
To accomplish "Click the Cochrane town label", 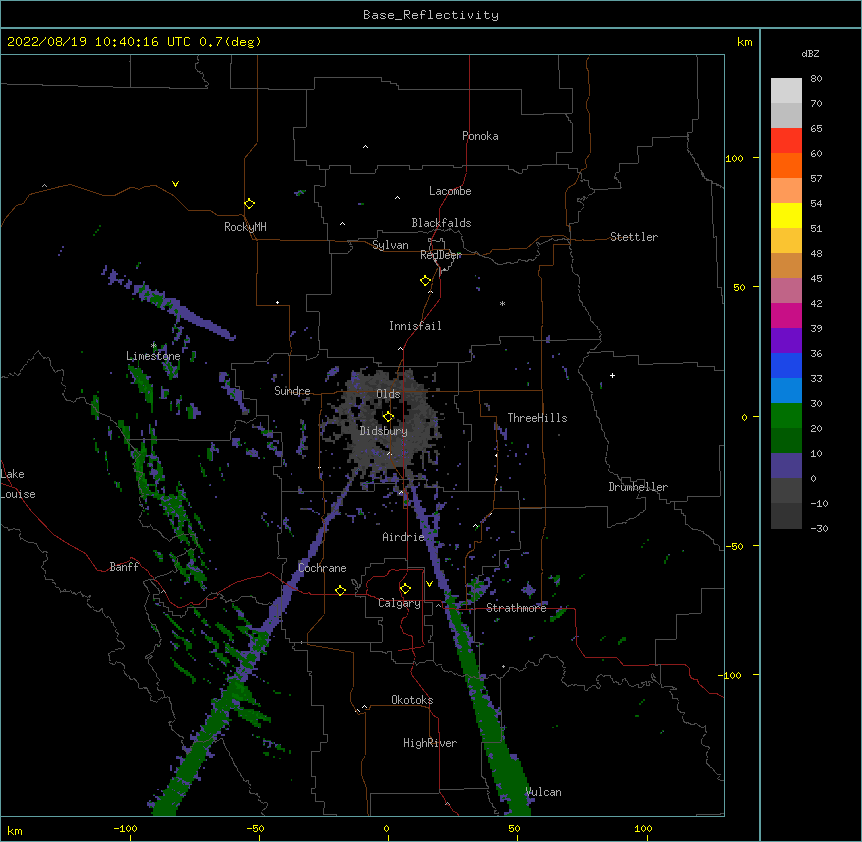I will pos(322,568).
